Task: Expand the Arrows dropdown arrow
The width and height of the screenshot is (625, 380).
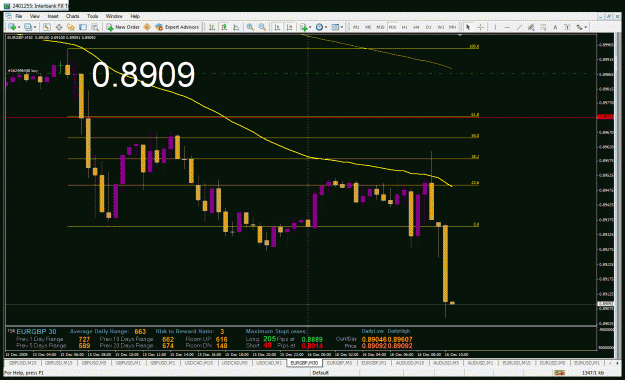Action: tap(586, 27)
